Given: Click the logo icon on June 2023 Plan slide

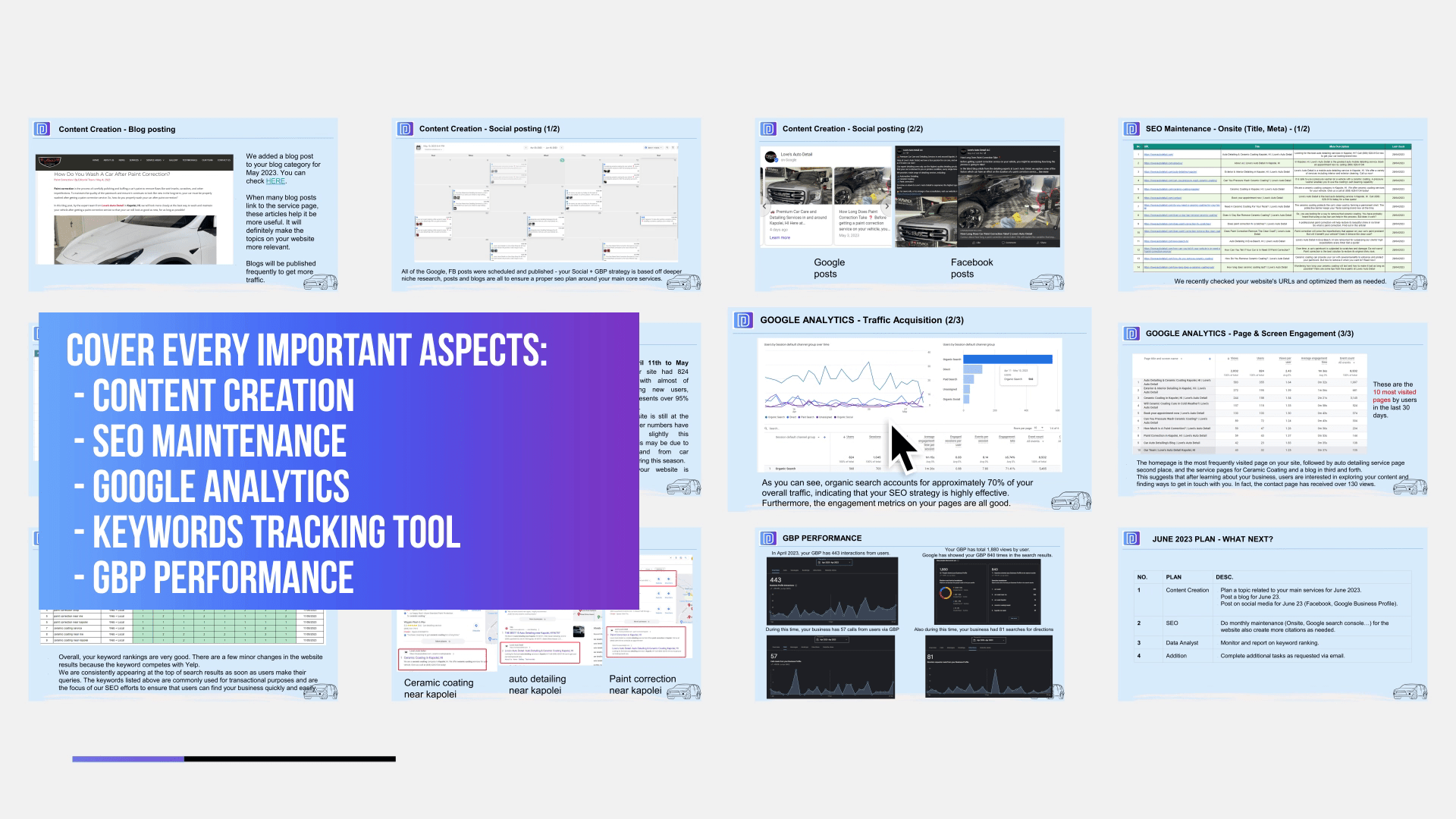Looking at the screenshot, I should pyautogui.click(x=1131, y=539).
